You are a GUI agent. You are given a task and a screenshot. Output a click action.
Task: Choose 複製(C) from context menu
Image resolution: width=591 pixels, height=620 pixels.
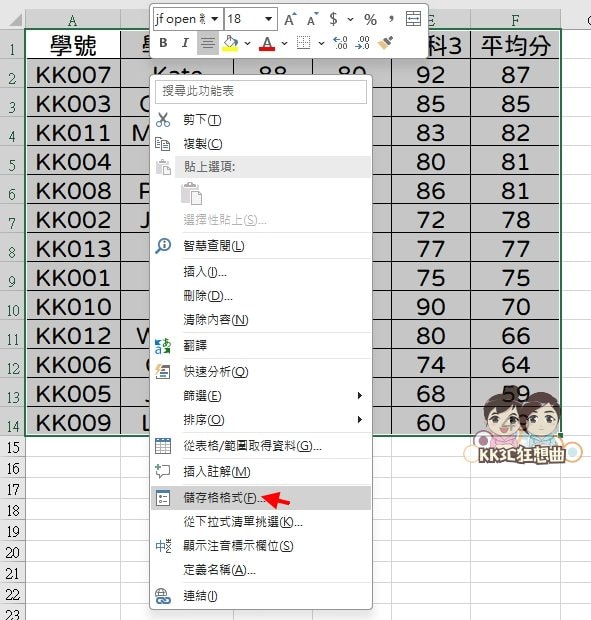[x=261, y=144]
